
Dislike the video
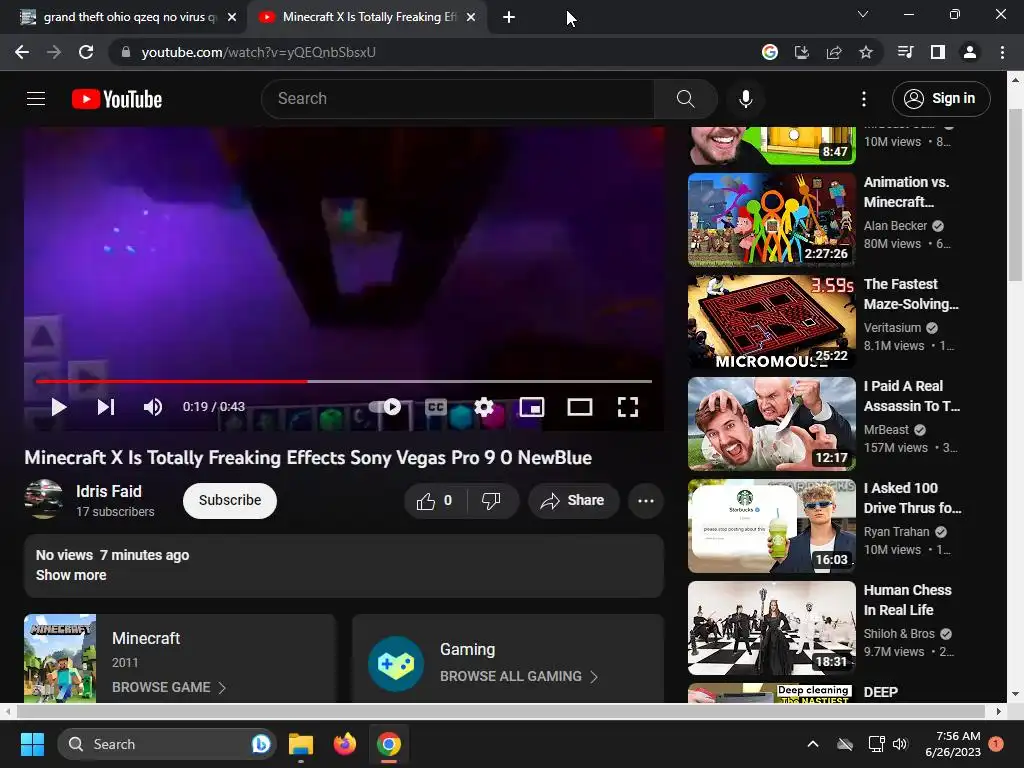[492, 501]
